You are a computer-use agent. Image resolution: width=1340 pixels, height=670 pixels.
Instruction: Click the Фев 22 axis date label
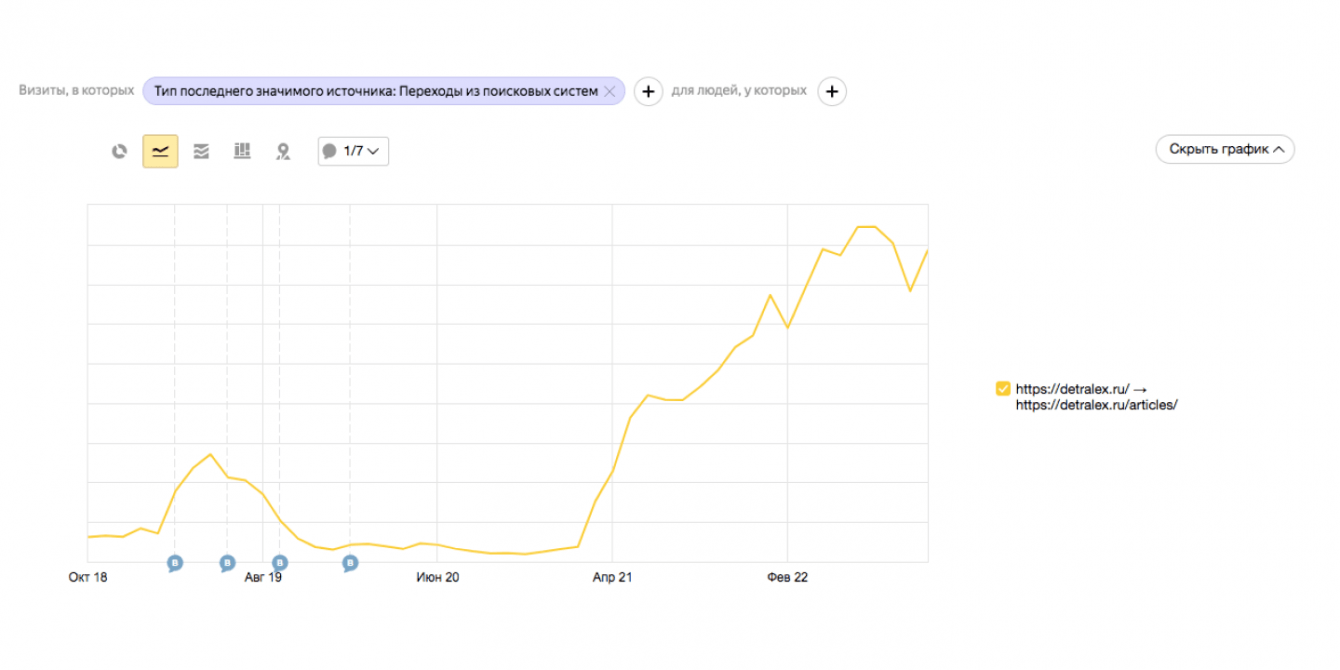[787, 577]
